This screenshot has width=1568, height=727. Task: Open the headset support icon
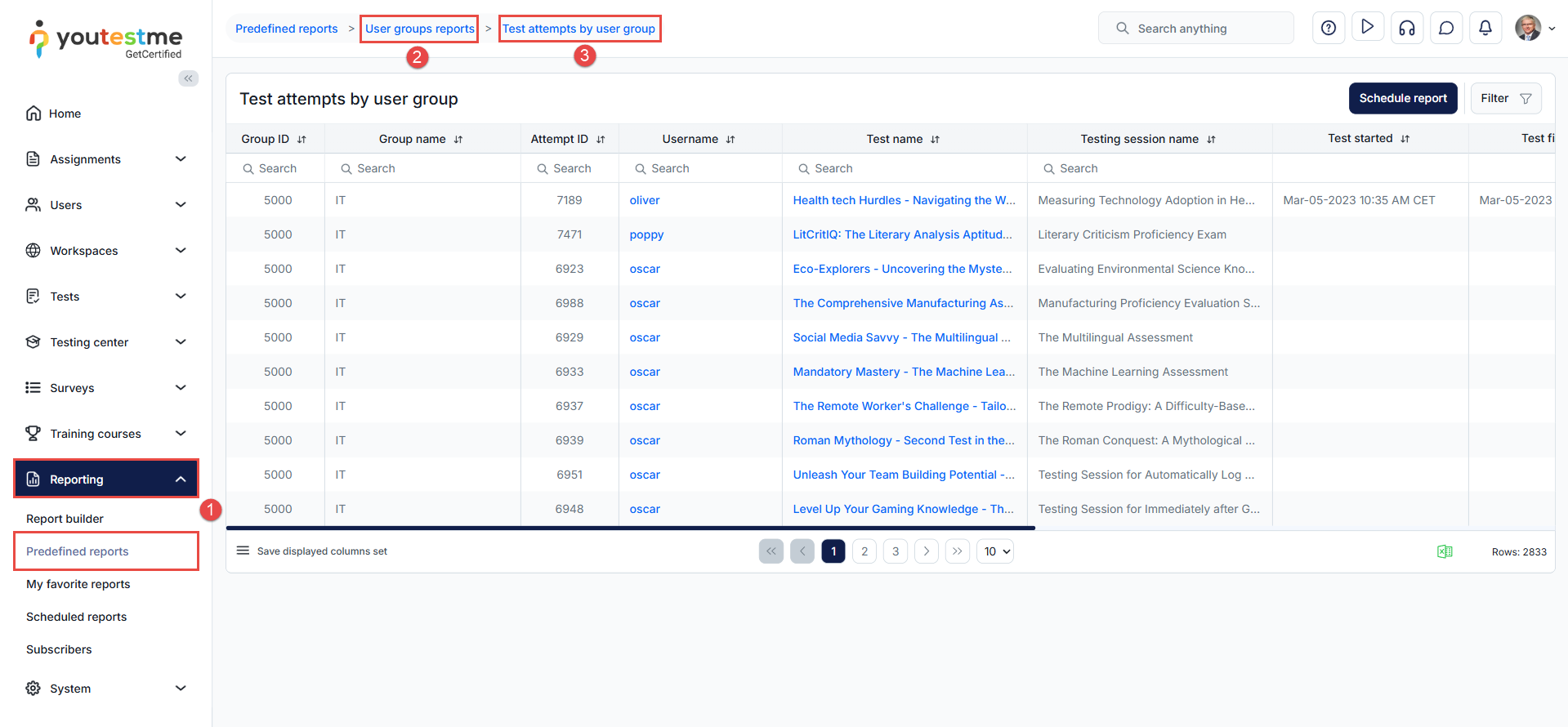pyautogui.click(x=1407, y=29)
